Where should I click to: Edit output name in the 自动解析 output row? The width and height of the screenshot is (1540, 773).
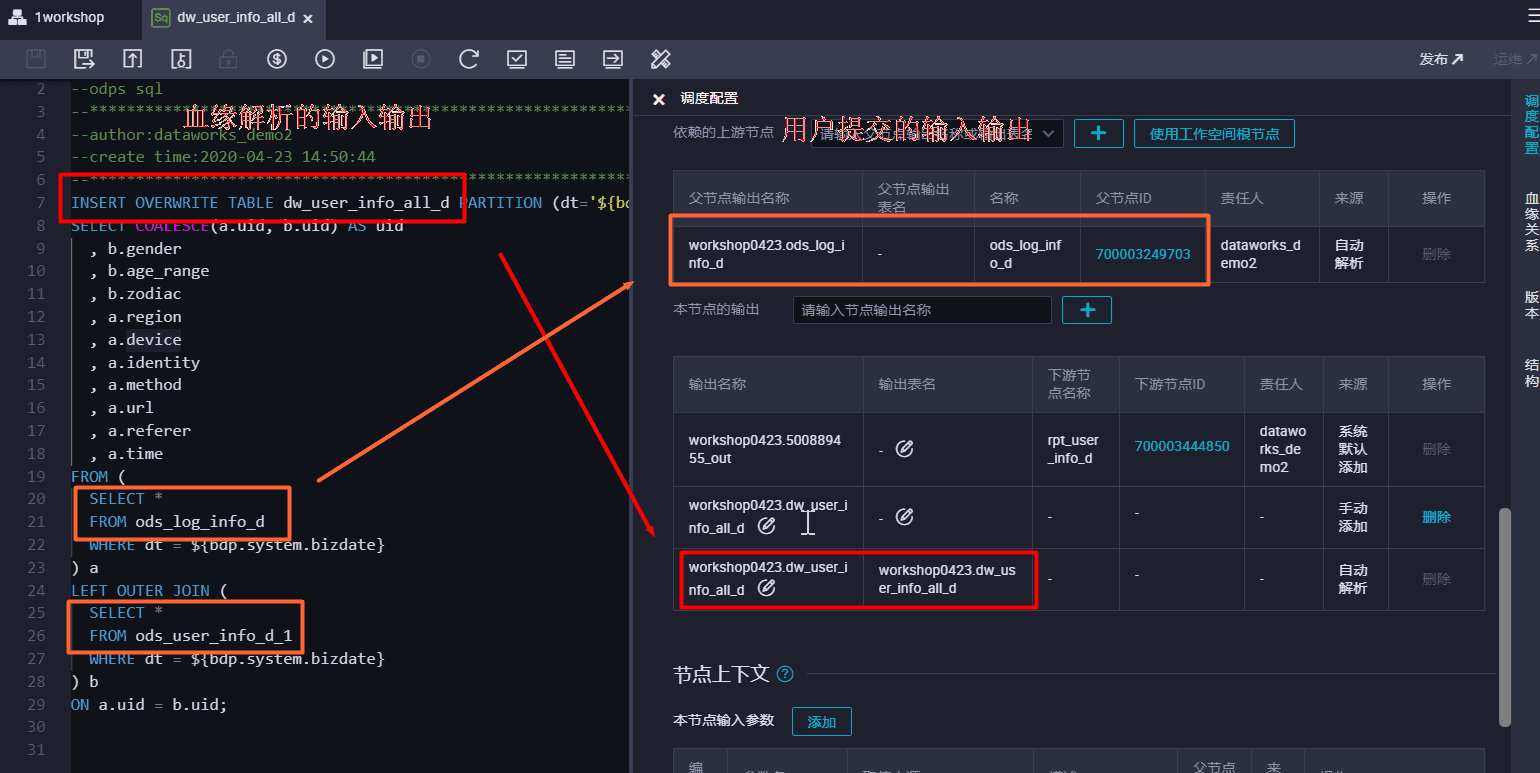point(767,588)
